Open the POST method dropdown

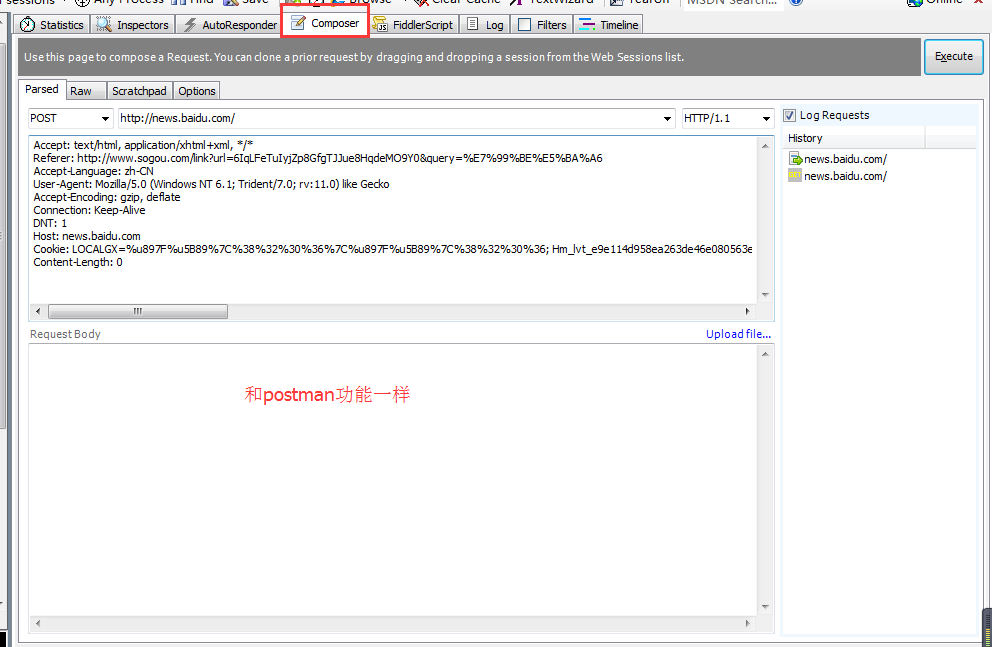pos(70,118)
